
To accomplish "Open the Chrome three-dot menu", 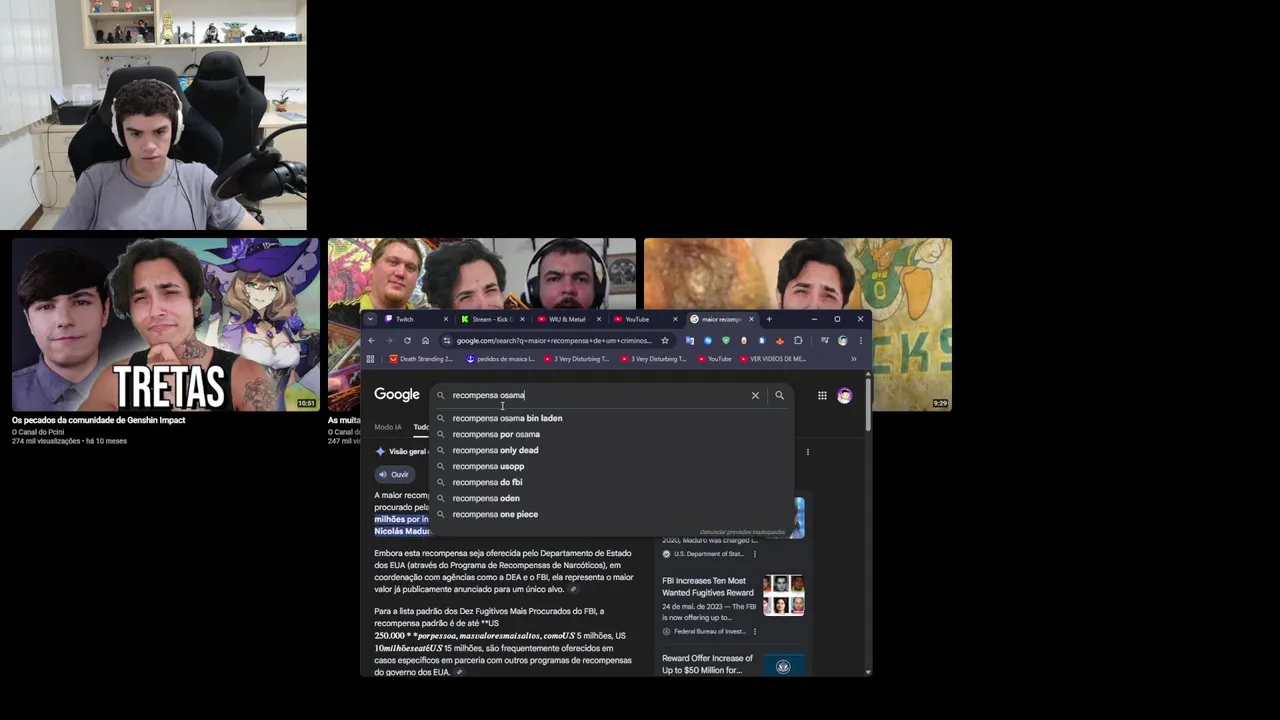I will 861,340.
